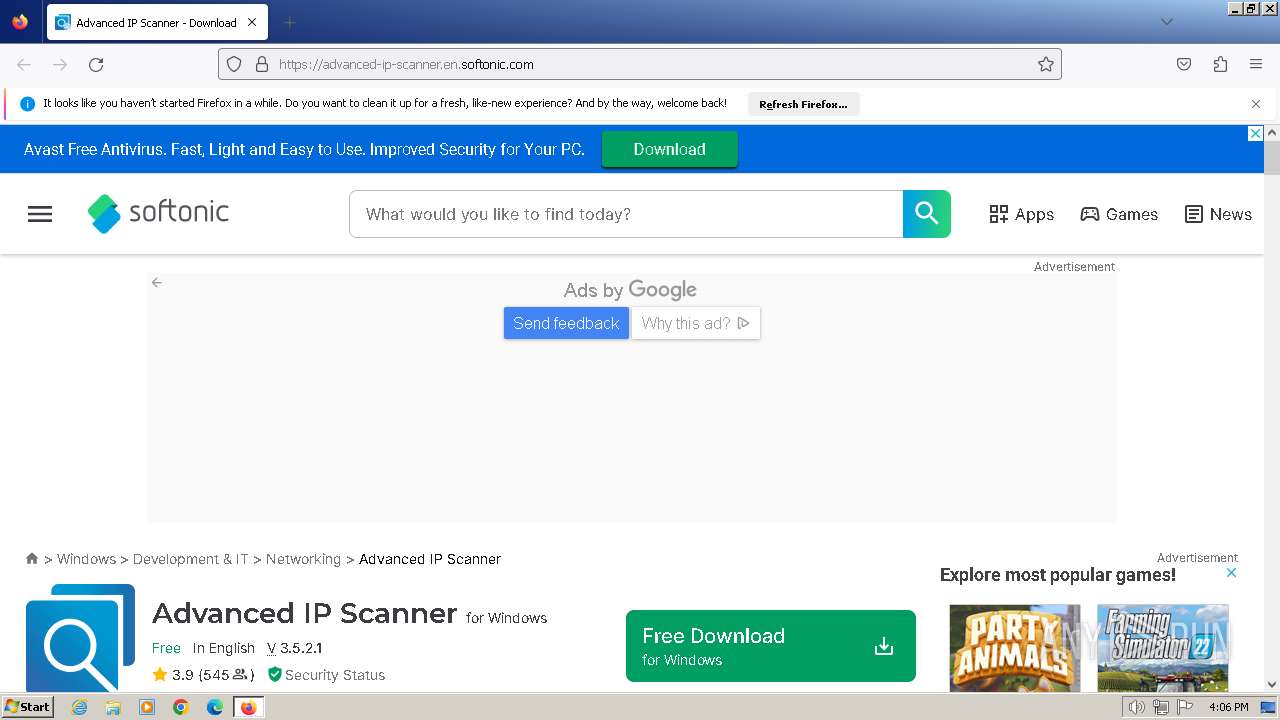Click the 3.9 star rating

pos(203,675)
